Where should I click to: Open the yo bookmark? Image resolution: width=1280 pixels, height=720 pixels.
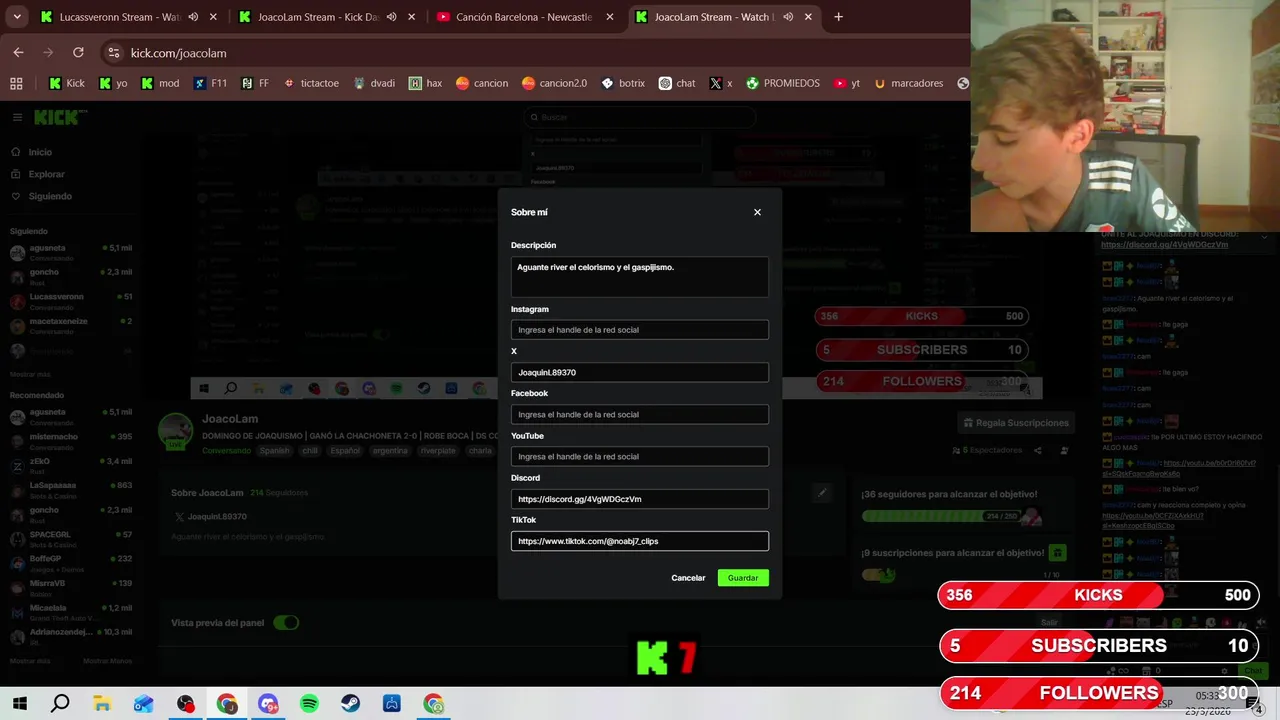112,83
